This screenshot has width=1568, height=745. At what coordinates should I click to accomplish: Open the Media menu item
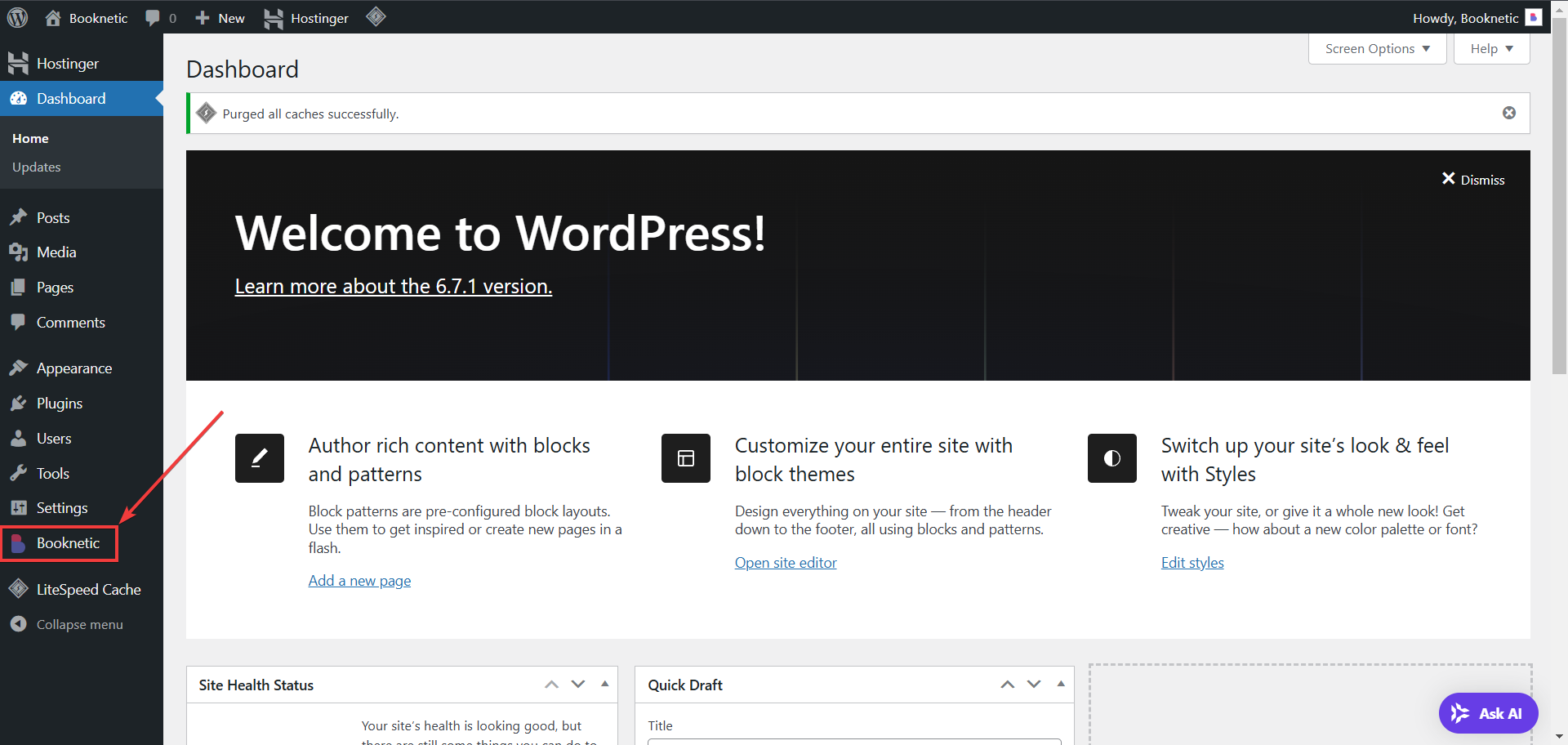tap(82, 252)
